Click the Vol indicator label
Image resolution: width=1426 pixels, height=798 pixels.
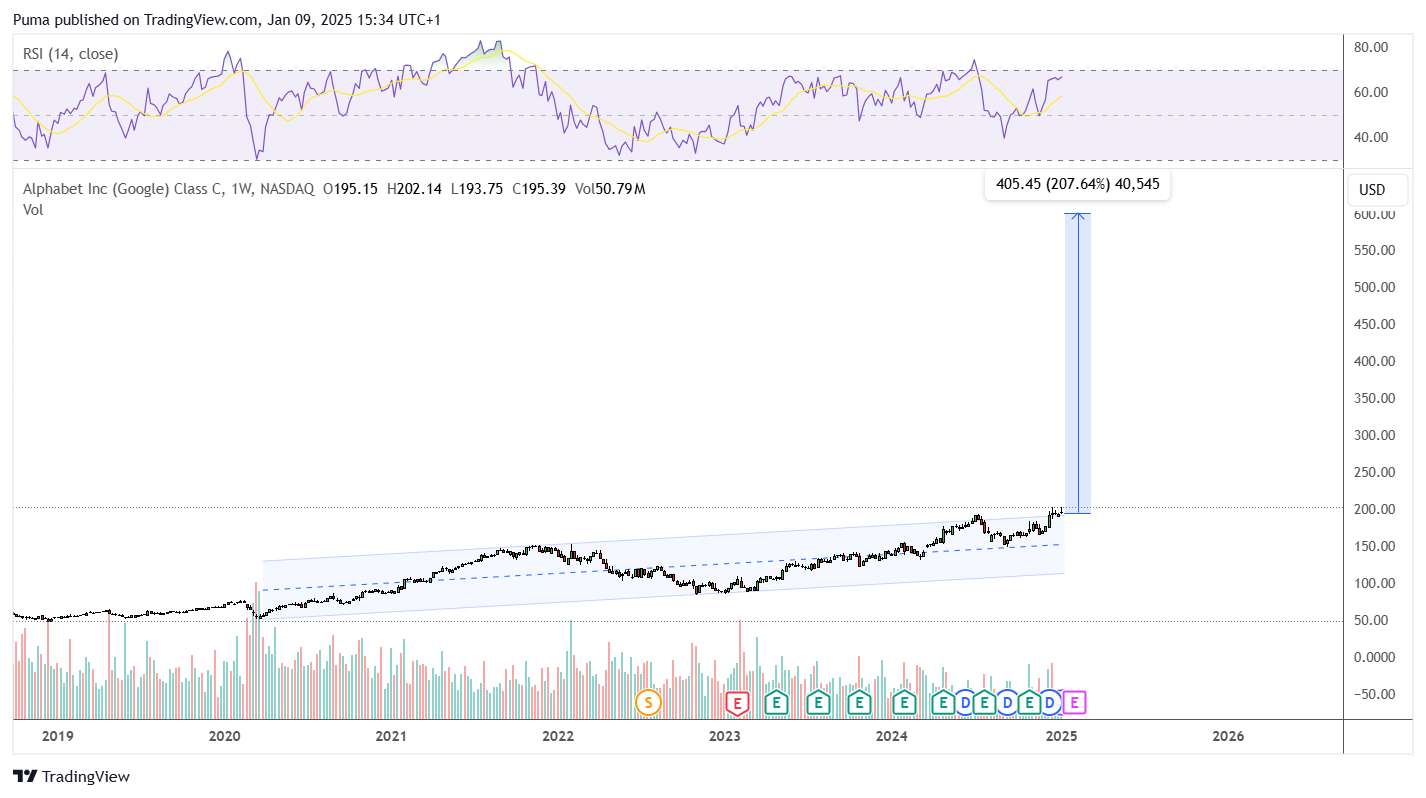(33, 209)
